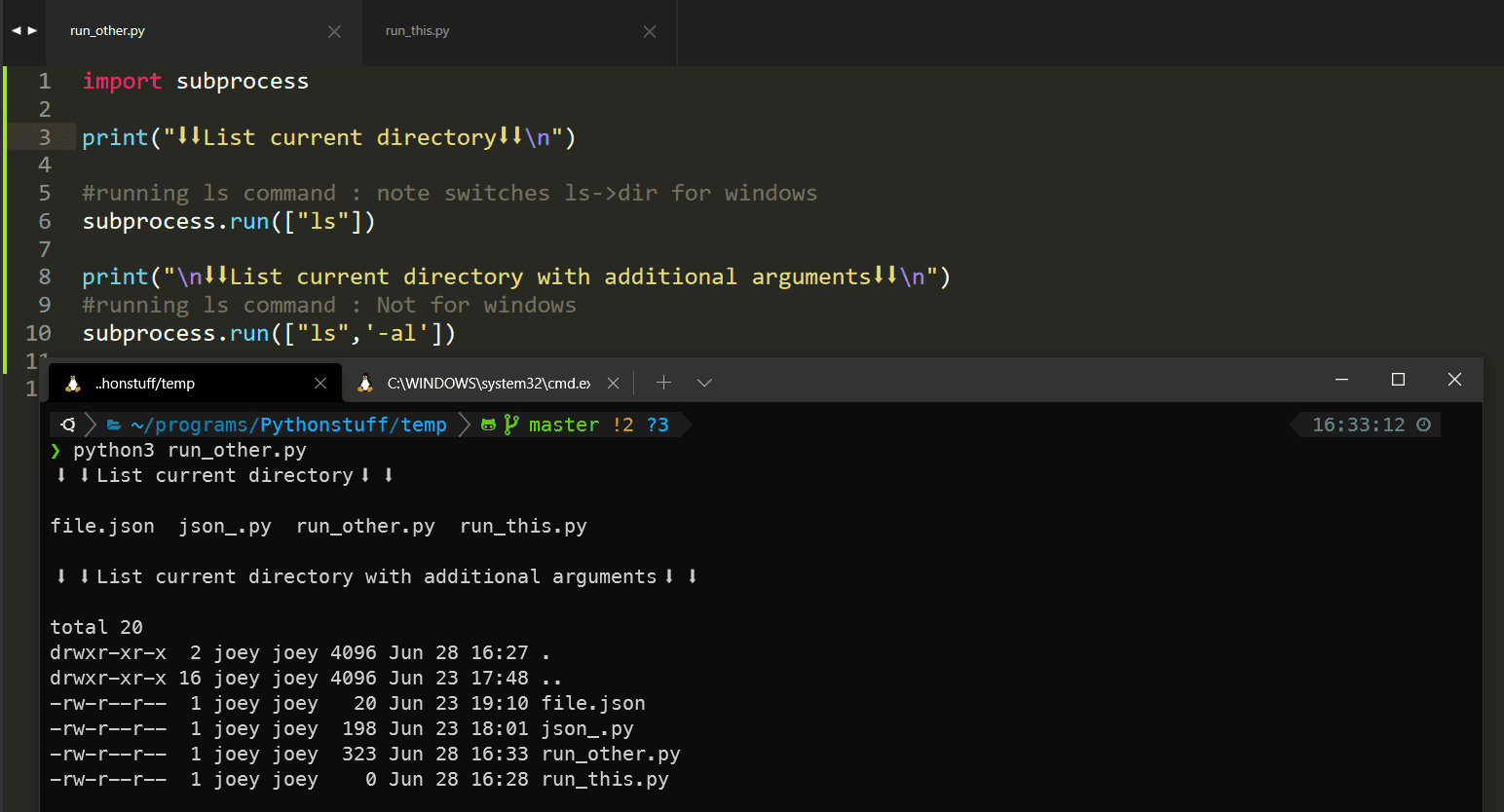Close the ..honstuff/temp terminal tab
Image resolution: width=1504 pixels, height=812 pixels.
click(320, 384)
